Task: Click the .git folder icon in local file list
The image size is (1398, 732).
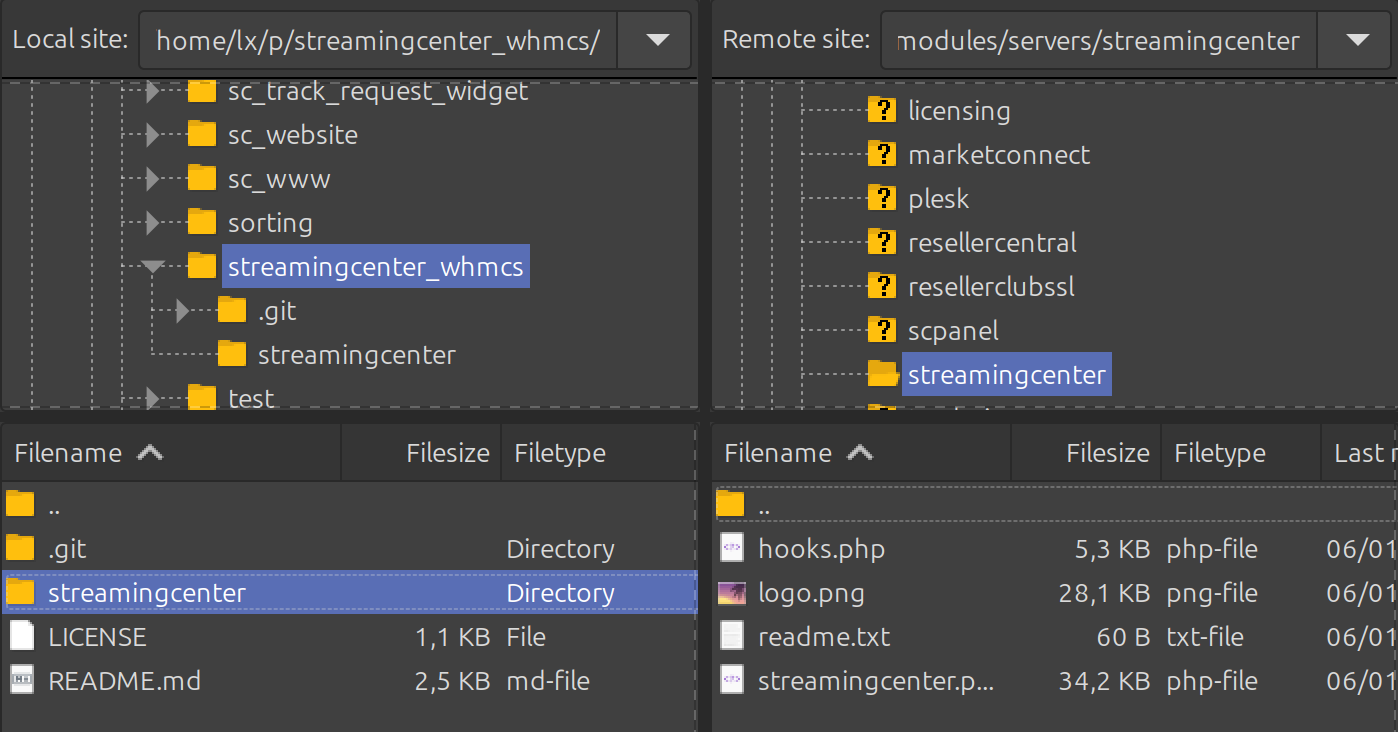Action: [x=21, y=549]
